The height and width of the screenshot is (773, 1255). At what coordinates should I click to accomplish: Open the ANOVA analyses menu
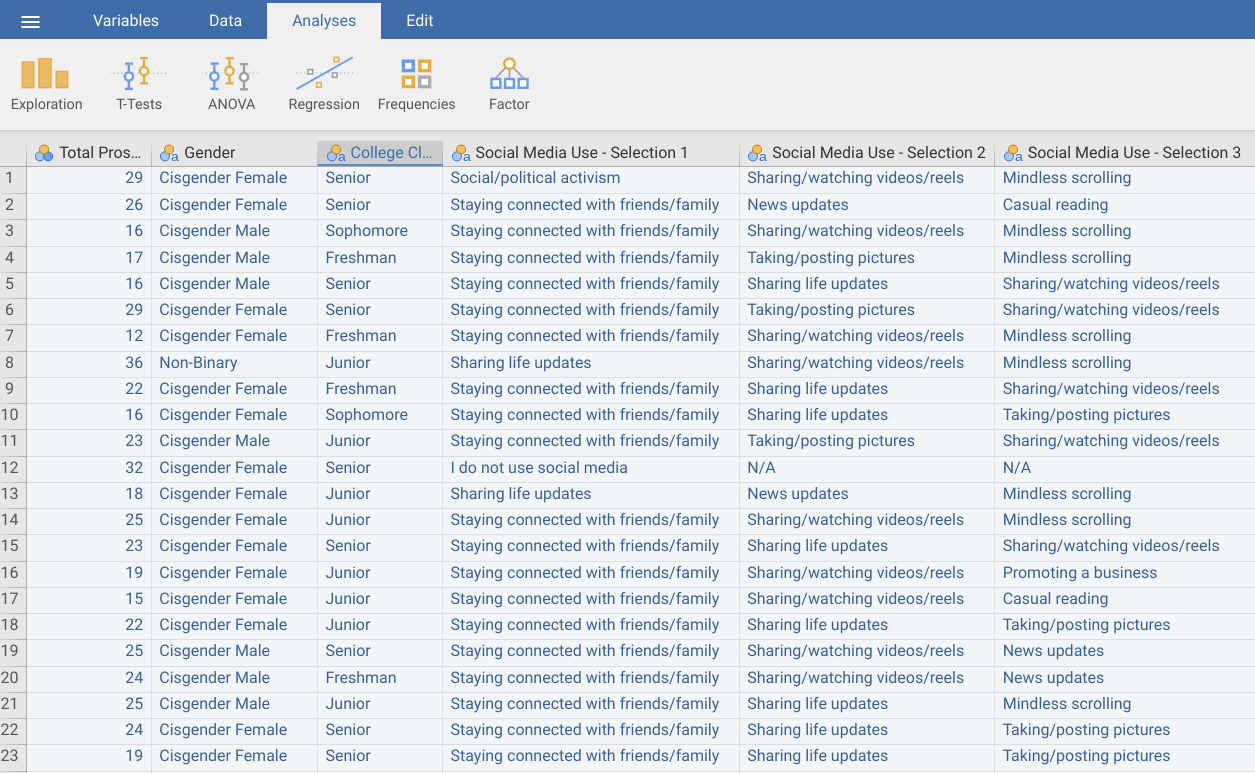[231, 84]
